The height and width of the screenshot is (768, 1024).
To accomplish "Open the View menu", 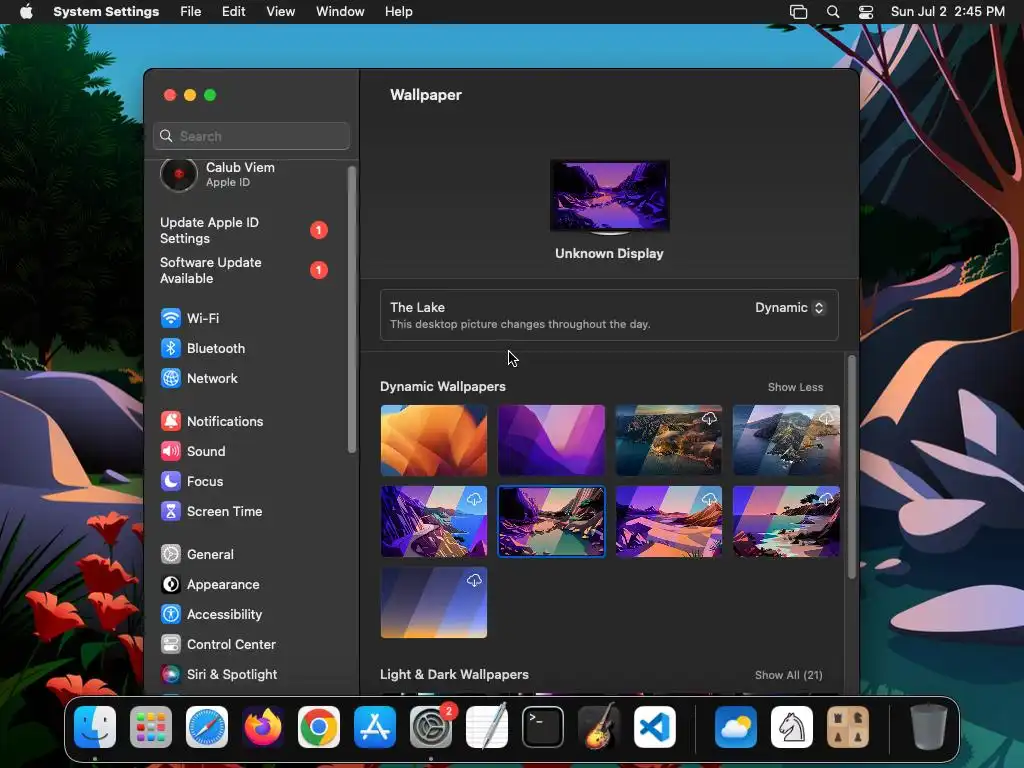I will (280, 12).
